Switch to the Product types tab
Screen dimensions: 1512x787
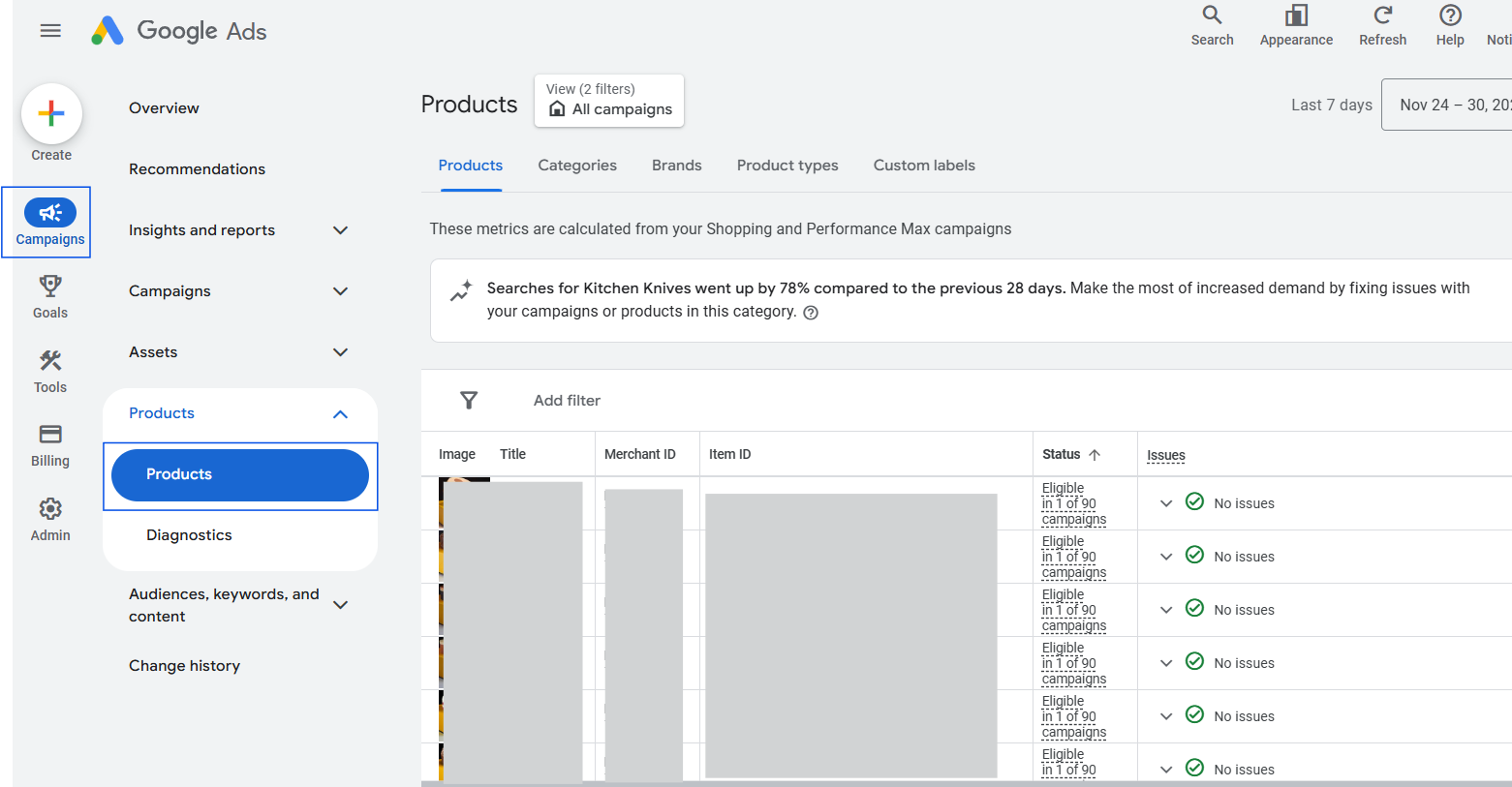[787, 166]
